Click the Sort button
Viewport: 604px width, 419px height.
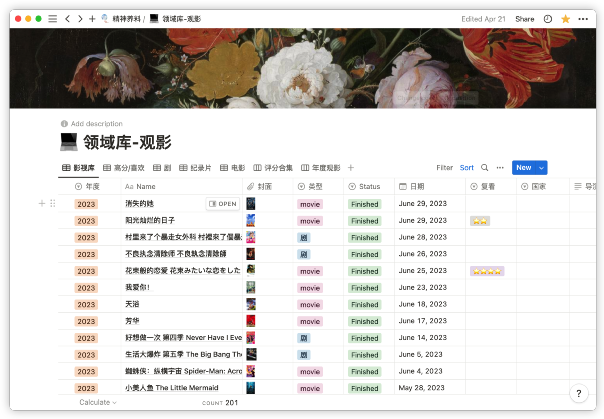tap(466, 168)
